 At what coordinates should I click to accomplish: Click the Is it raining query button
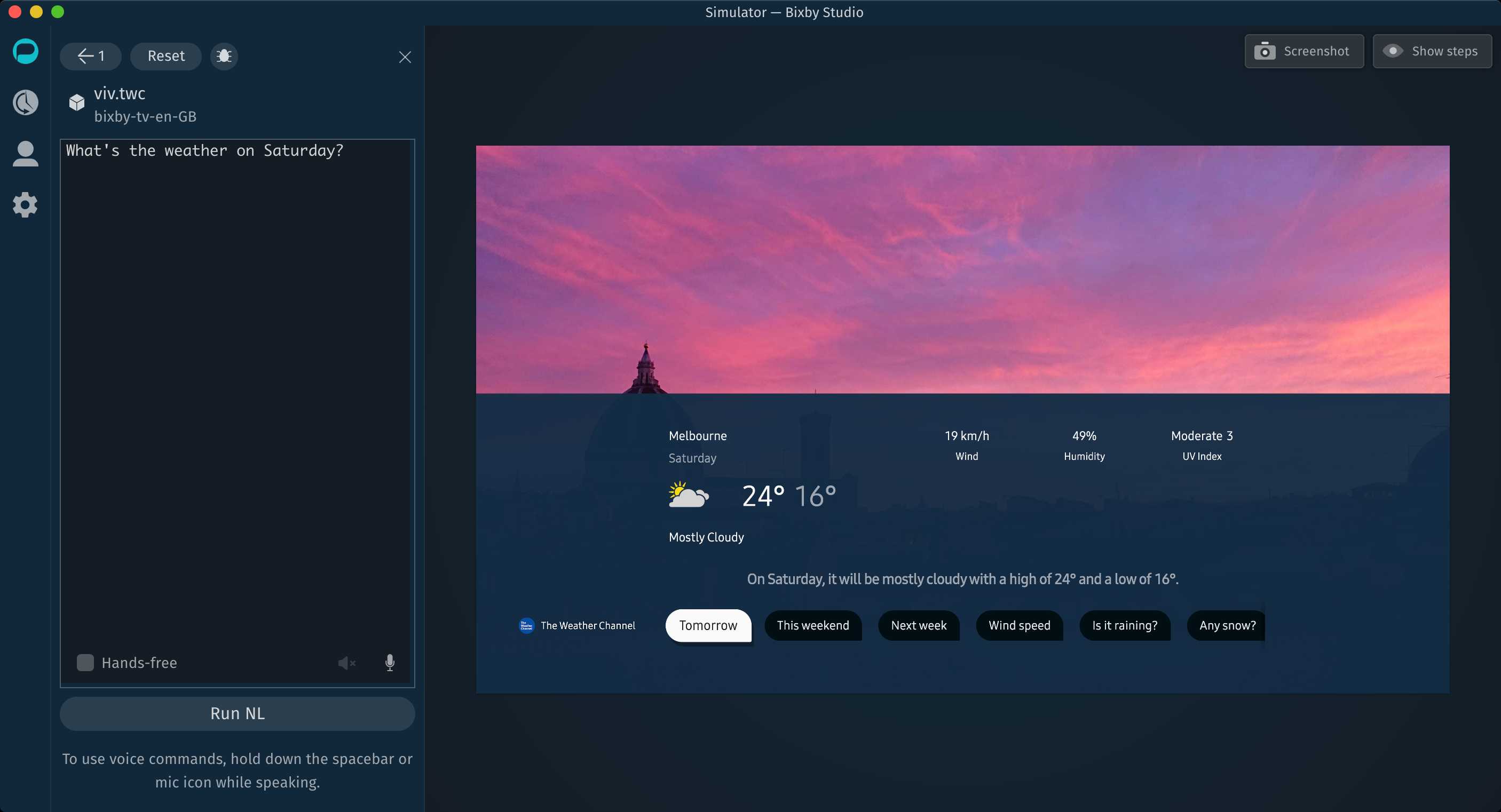[x=1124, y=625]
